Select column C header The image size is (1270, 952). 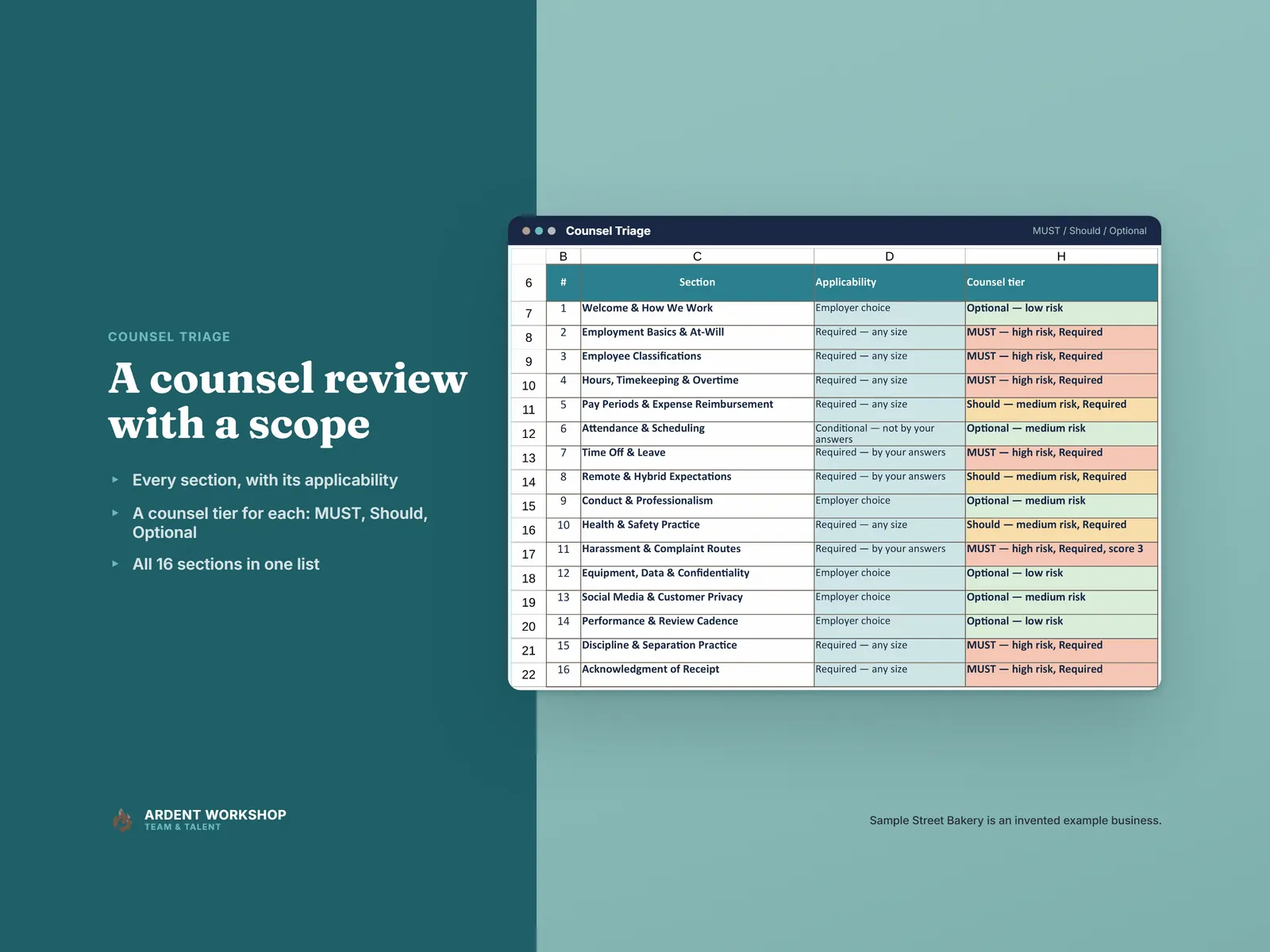(x=697, y=256)
